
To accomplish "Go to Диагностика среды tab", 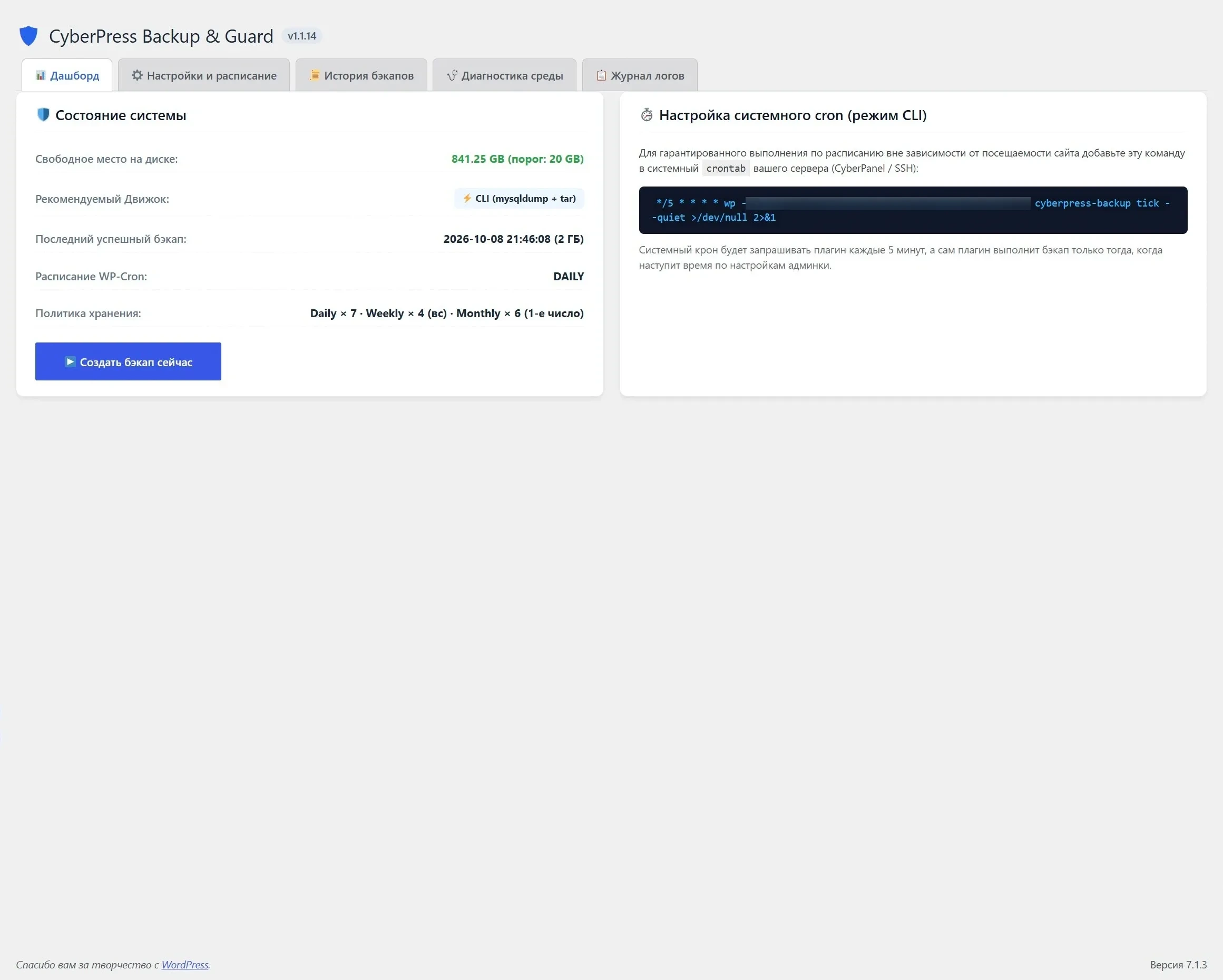I will pos(504,75).
